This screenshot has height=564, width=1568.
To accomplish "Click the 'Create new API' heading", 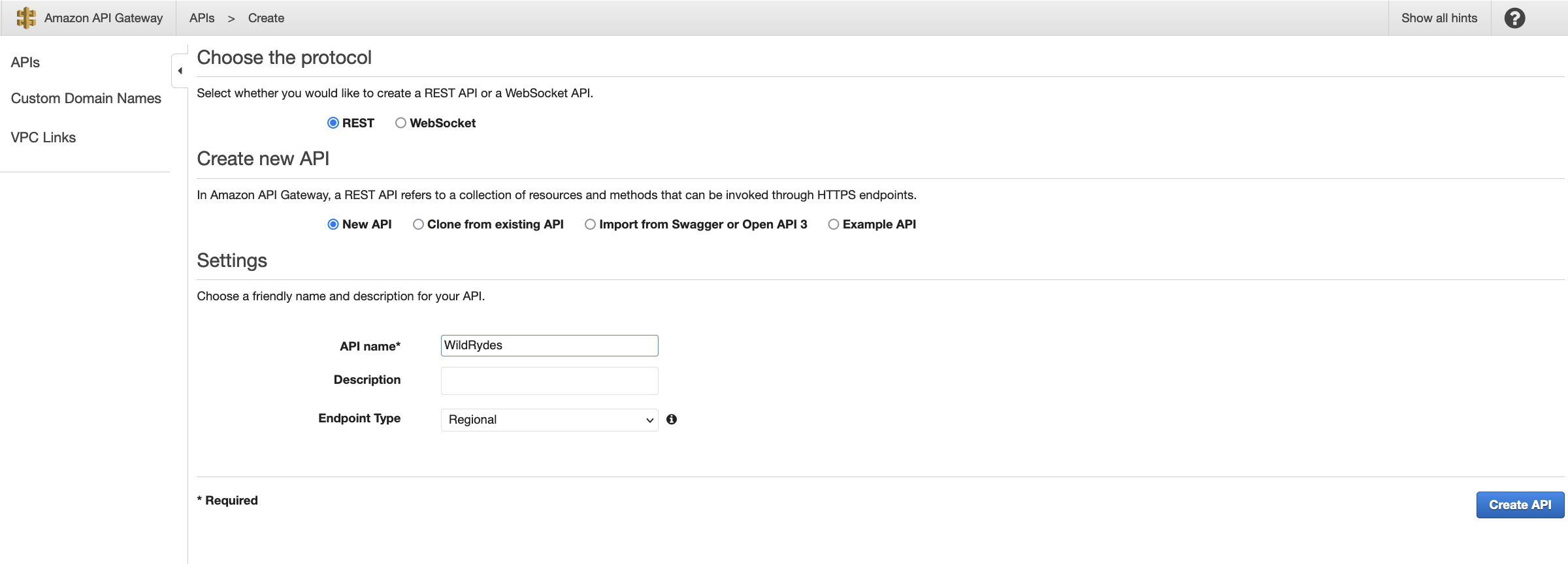I will click(x=263, y=159).
